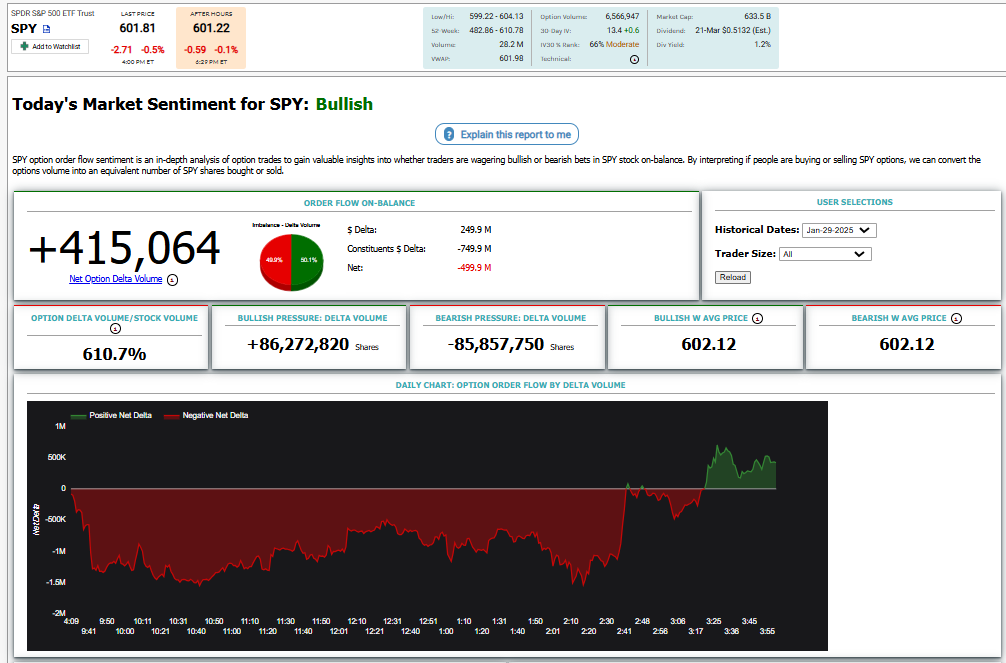Image resolution: width=1006 pixels, height=663 pixels.
Task: Add SPY to Watchlist
Action: pyautogui.click(x=50, y=46)
